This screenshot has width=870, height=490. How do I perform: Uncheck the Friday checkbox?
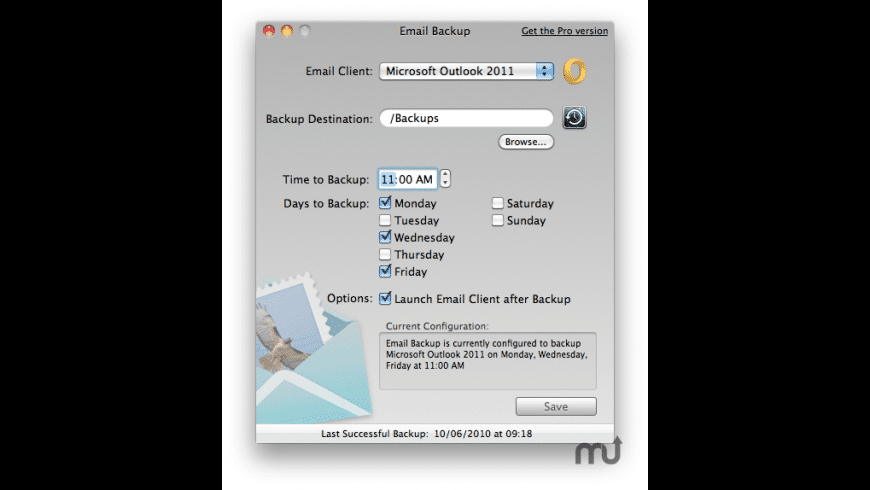pyautogui.click(x=385, y=271)
